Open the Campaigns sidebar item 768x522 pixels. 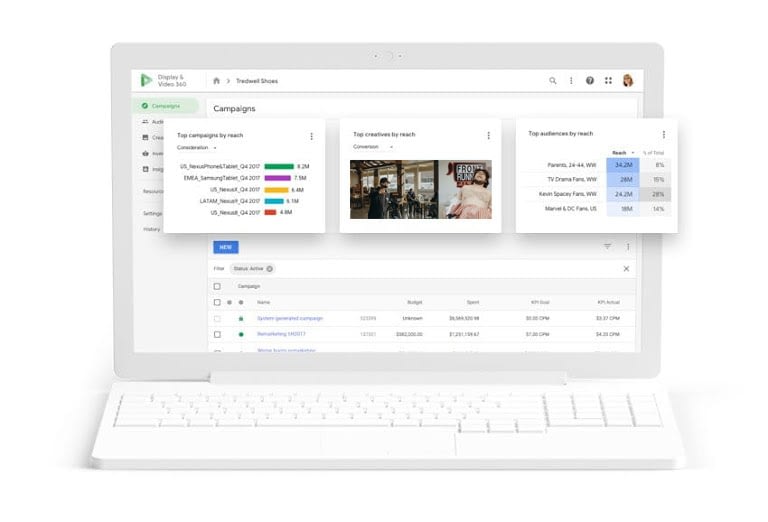pyautogui.click(x=166, y=106)
